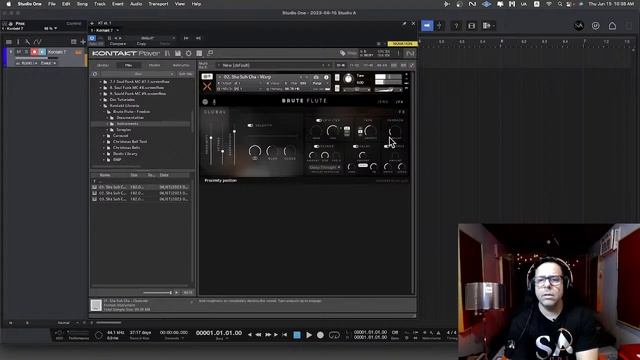640x360 pixels.
Task: Click the Kontakt save (floppy disk) icon
Action: click(178, 53)
